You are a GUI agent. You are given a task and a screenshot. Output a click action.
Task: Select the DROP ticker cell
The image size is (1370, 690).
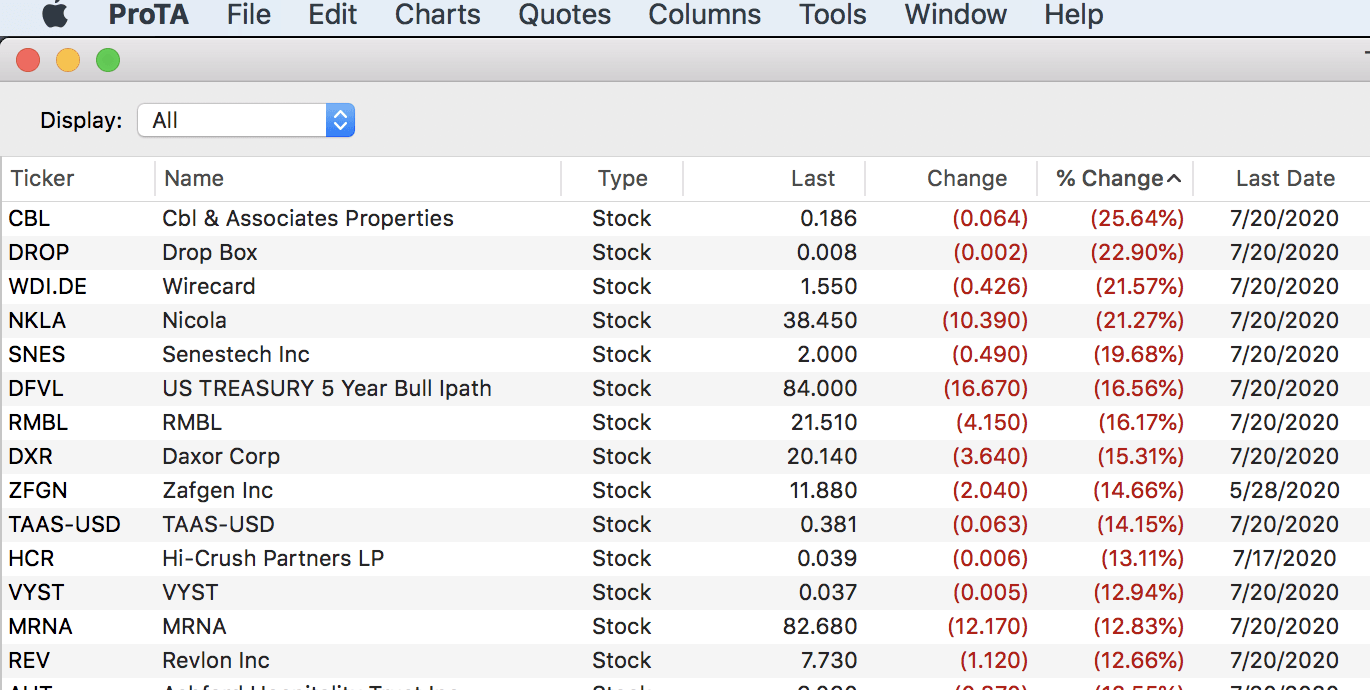[x=39, y=252]
